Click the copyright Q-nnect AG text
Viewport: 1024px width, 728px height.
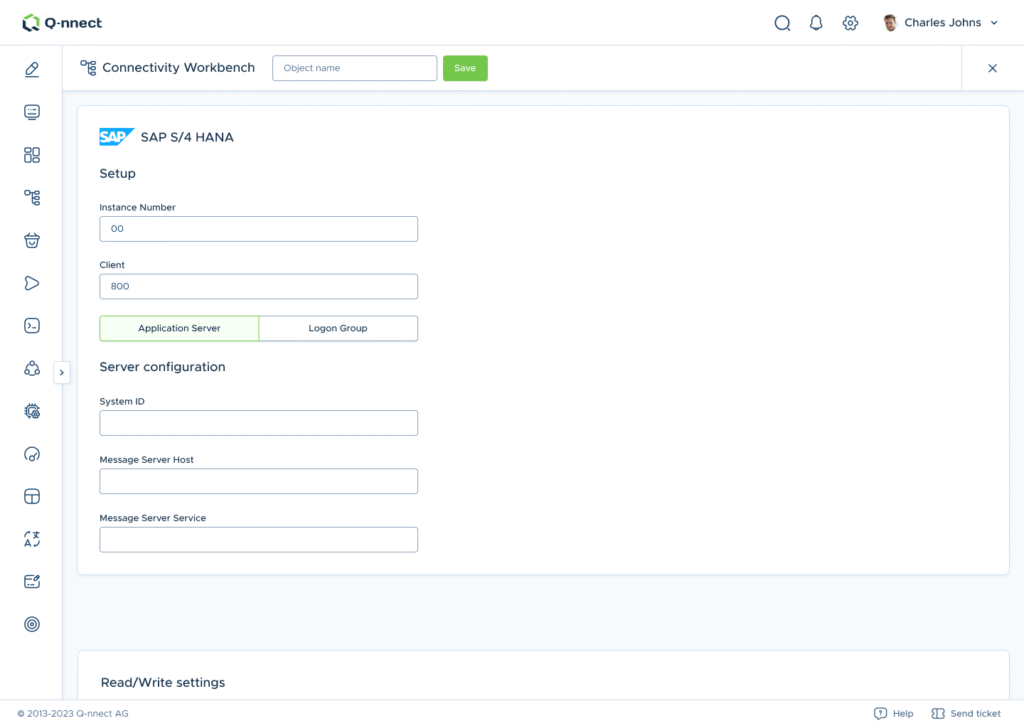pyautogui.click(x=72, y=714)
